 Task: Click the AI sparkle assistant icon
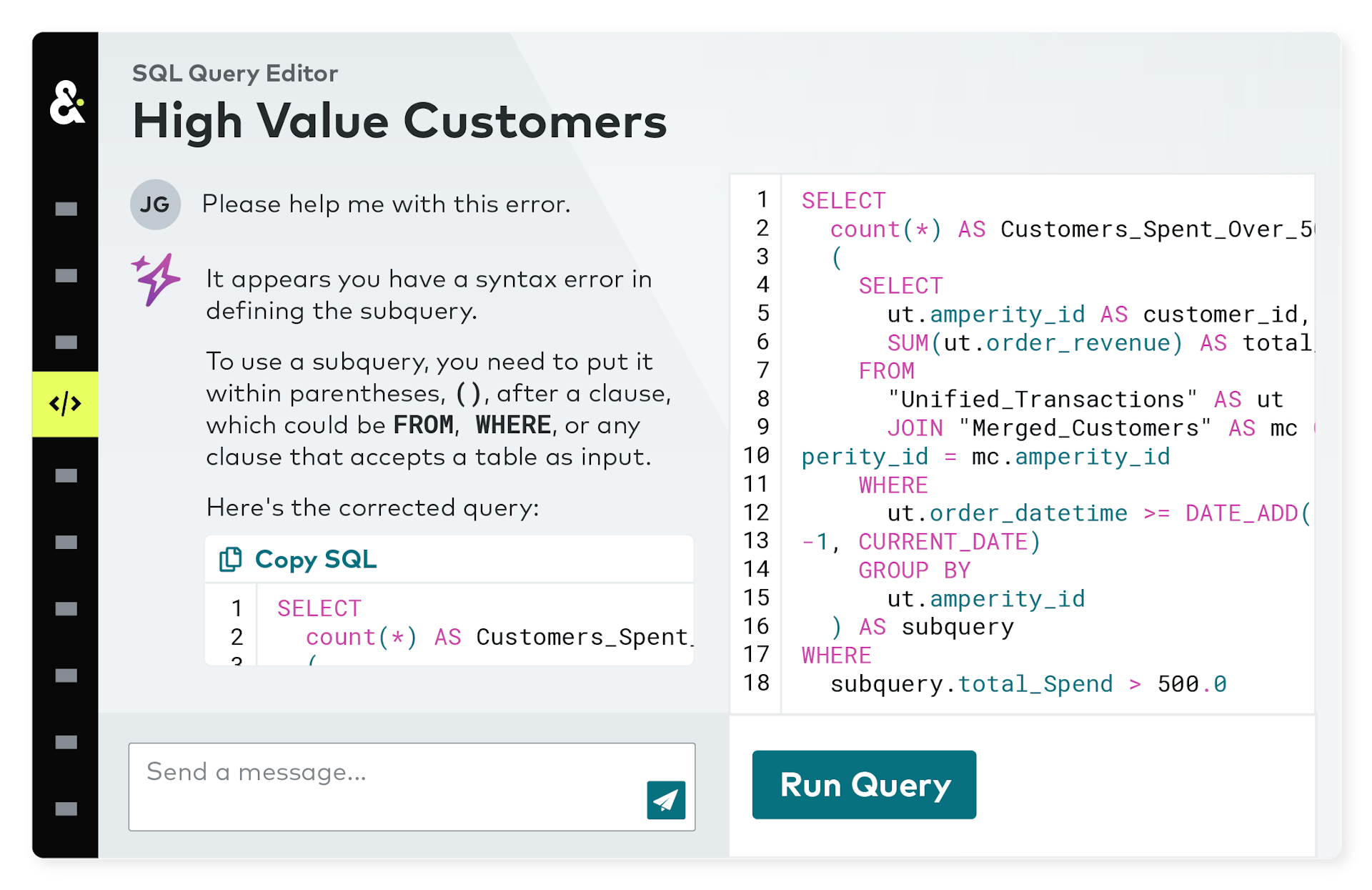[x=155, y=280]
